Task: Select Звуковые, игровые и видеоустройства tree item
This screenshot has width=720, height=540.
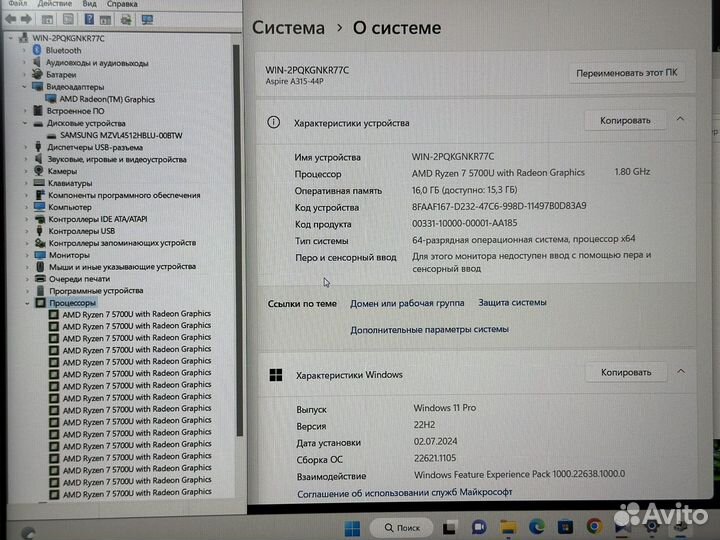Action: 117,159
